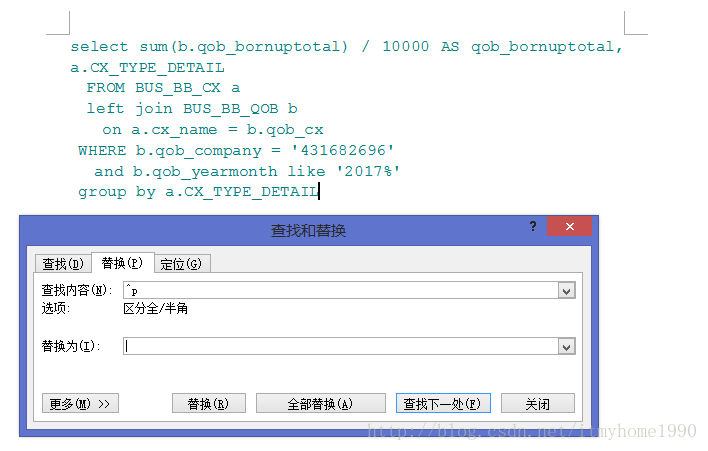Click the line 'FROM BUS_BB_CX a'

pos(163,88)
